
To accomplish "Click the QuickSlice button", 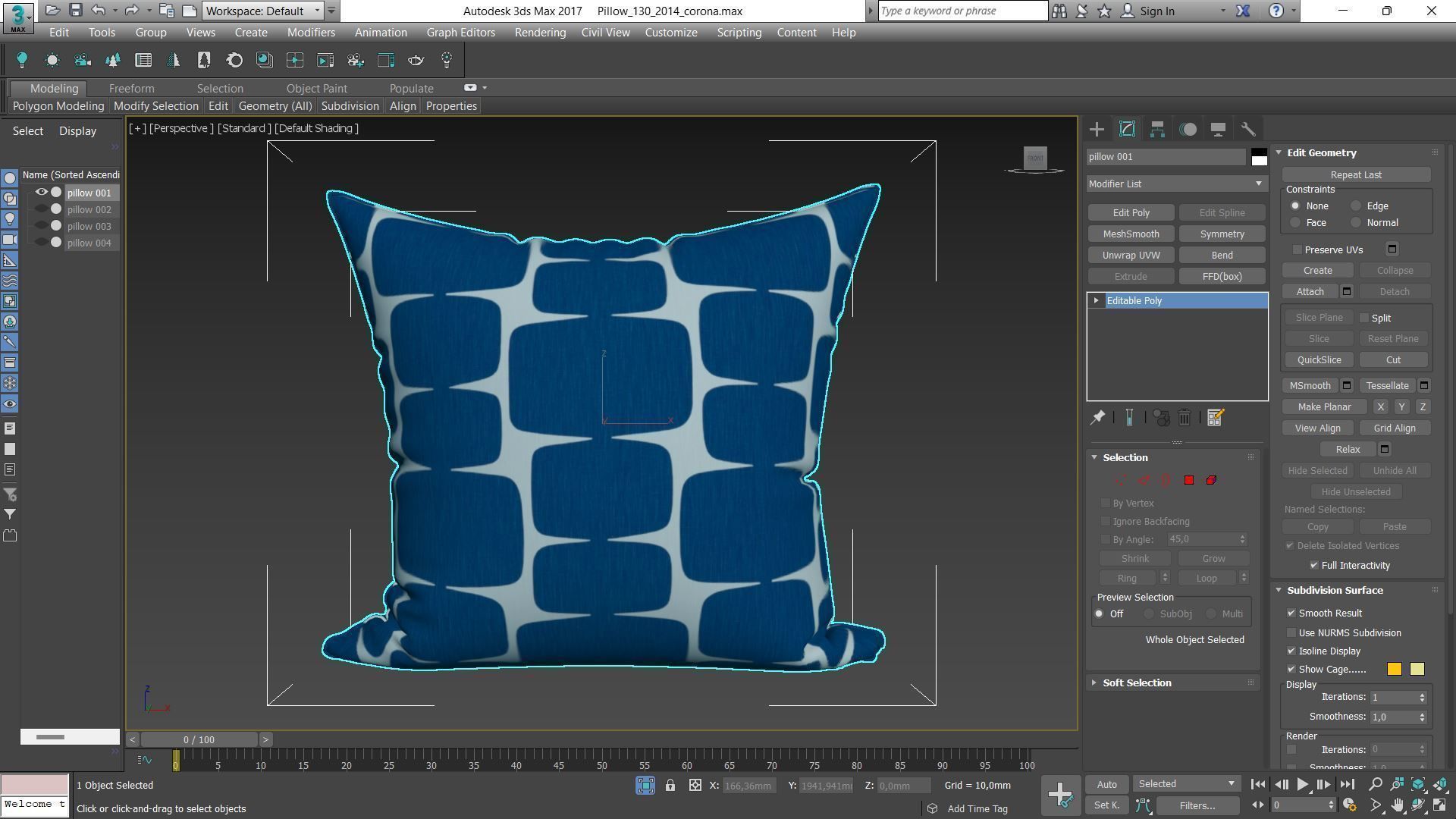I will 1319,360.
